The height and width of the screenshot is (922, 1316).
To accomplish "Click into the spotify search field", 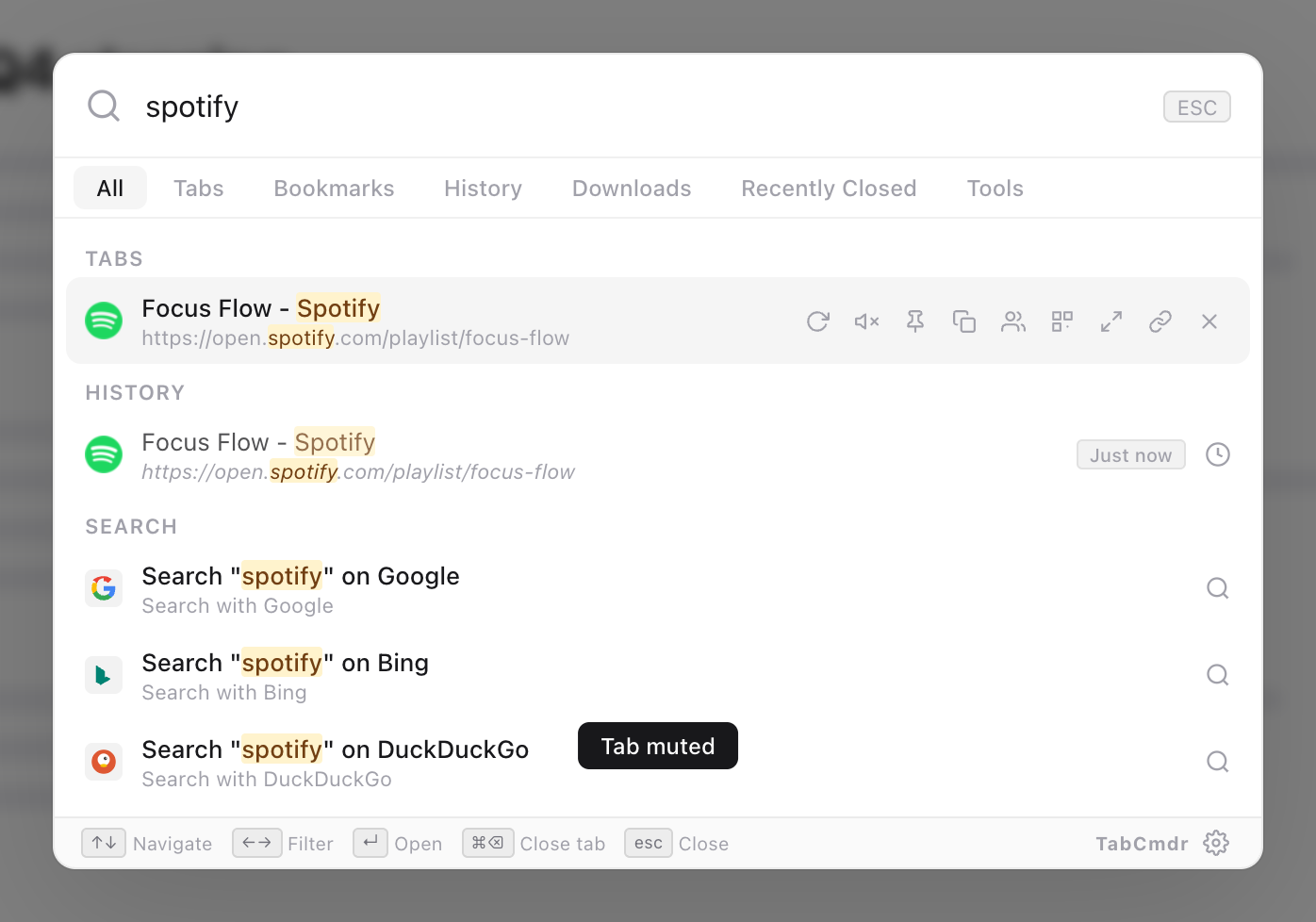I will coord(641,107).
